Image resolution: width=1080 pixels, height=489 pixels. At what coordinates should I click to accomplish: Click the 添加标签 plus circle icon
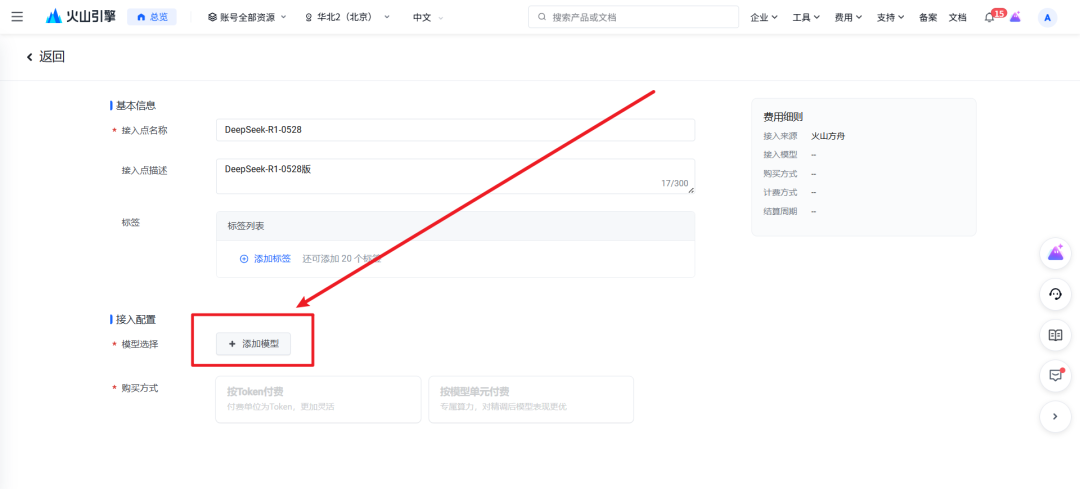point(244,259)
